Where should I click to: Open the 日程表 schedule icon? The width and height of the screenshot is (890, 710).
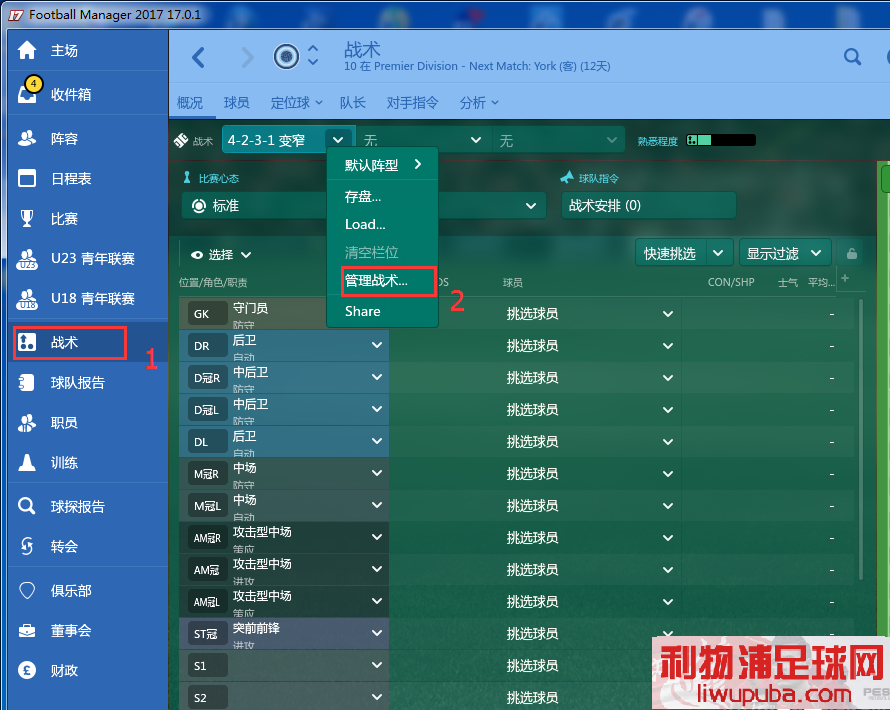pyautogui.click(x=27, y=178)
